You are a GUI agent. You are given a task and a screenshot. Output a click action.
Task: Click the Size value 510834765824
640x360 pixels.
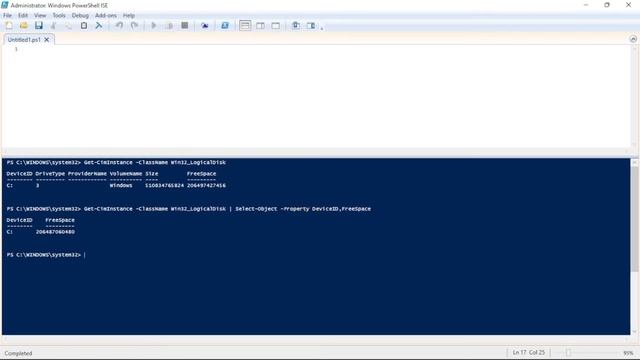coord(164,185)
